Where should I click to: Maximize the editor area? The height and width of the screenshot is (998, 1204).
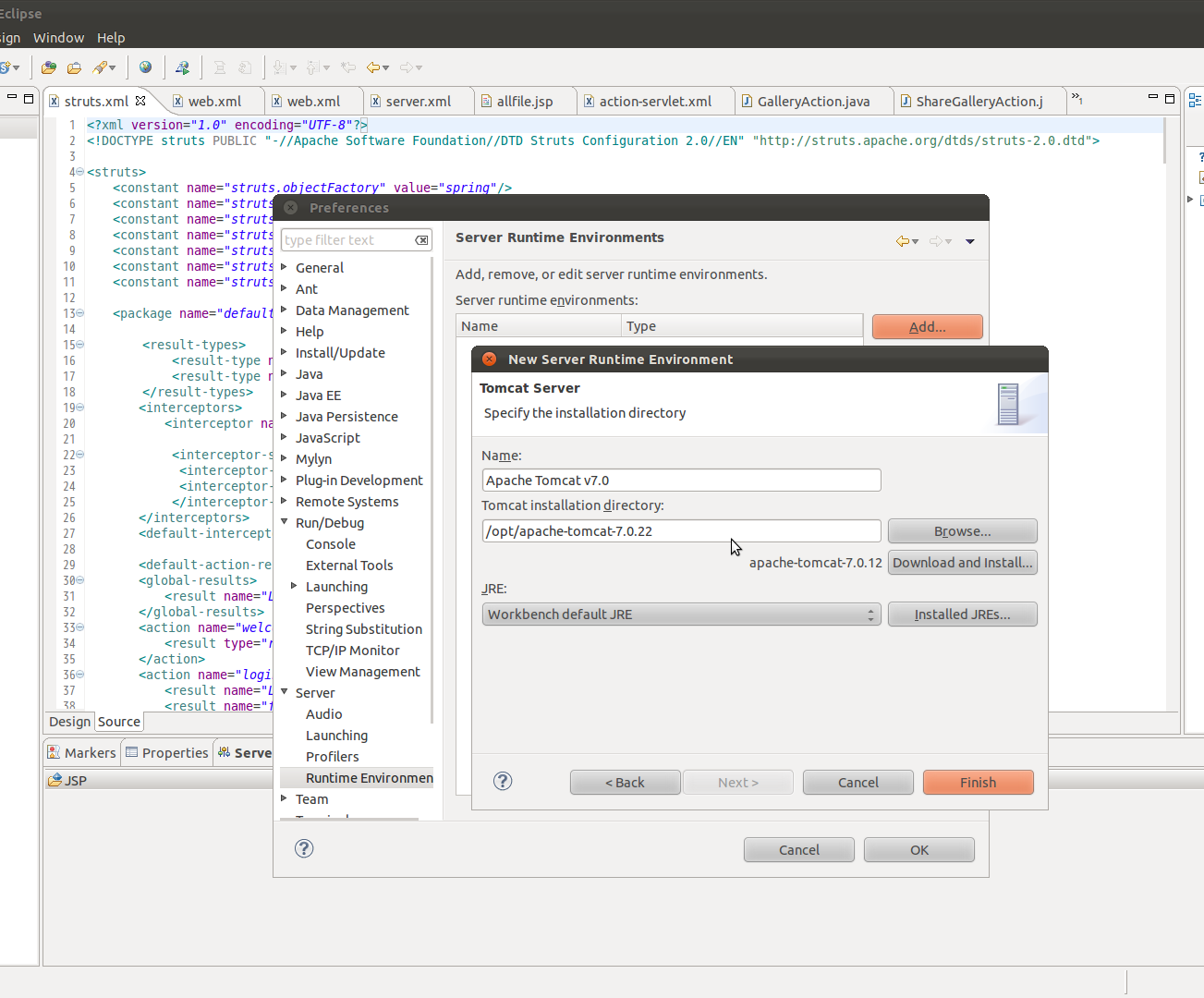tap(1170, 98)
